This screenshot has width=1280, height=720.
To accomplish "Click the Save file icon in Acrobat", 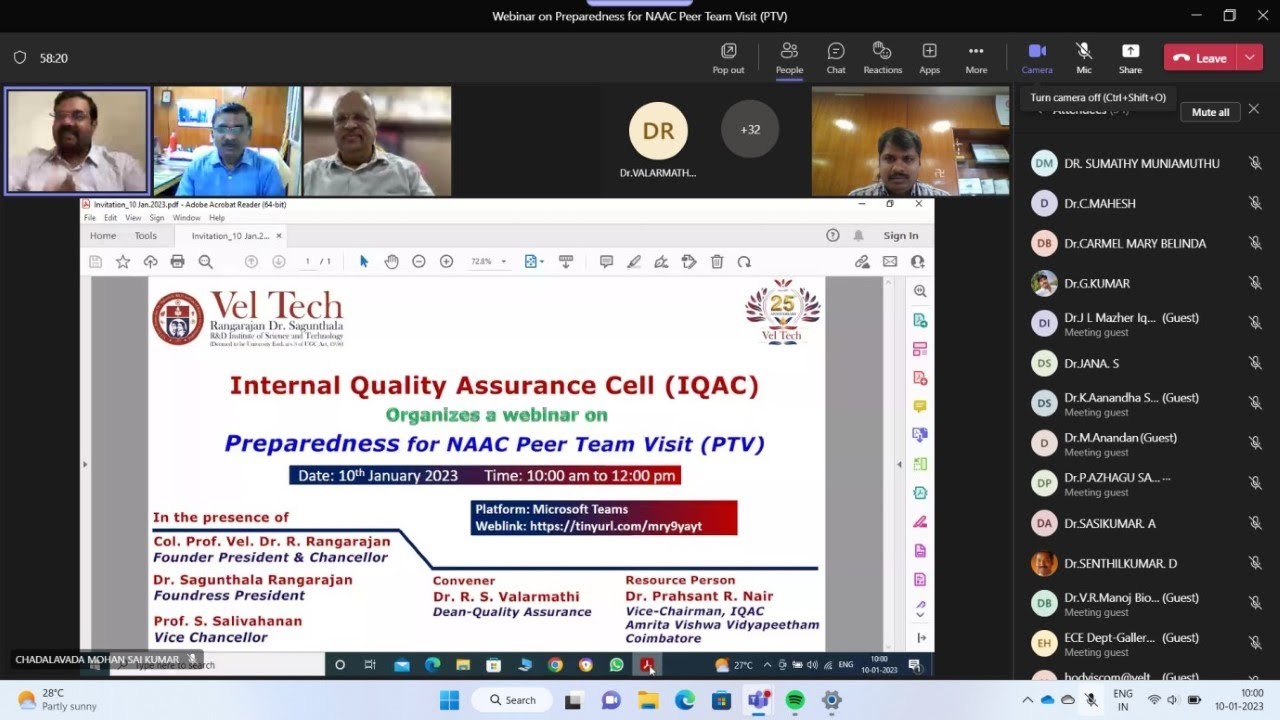I will point(95,261).
